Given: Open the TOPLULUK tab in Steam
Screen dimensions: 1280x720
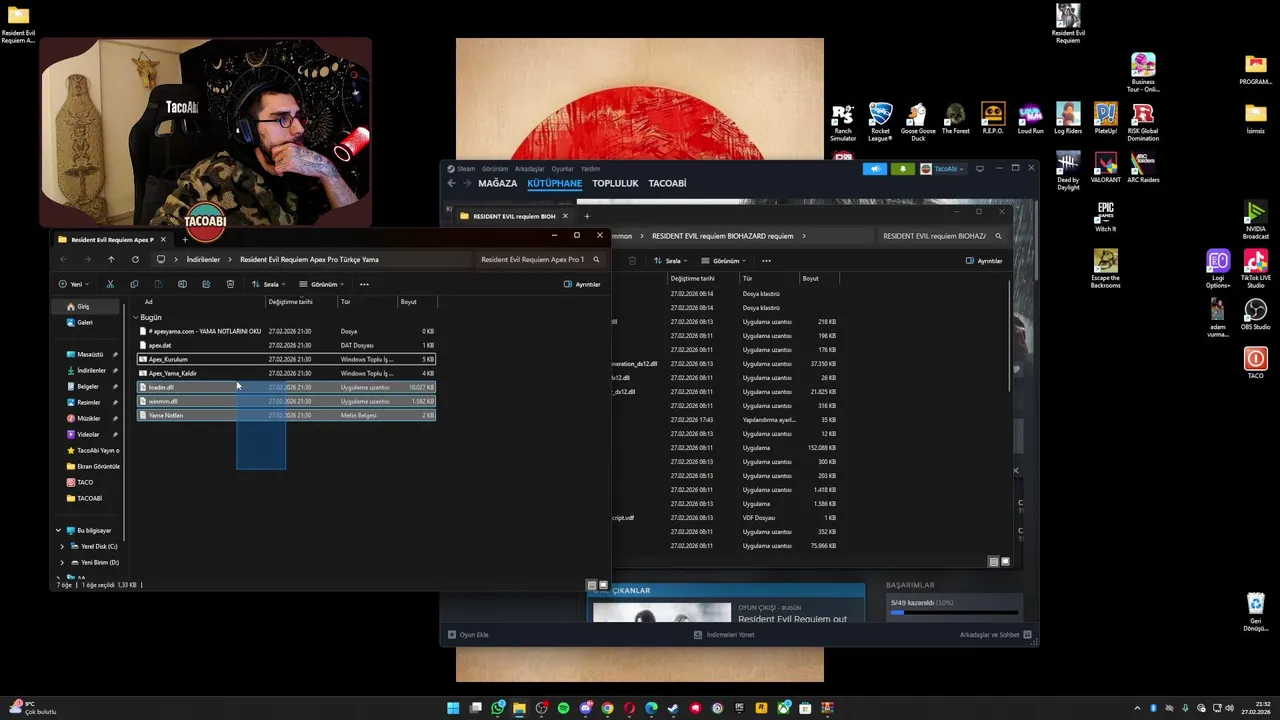Looking at the screenshot, I should click(615, 183).
